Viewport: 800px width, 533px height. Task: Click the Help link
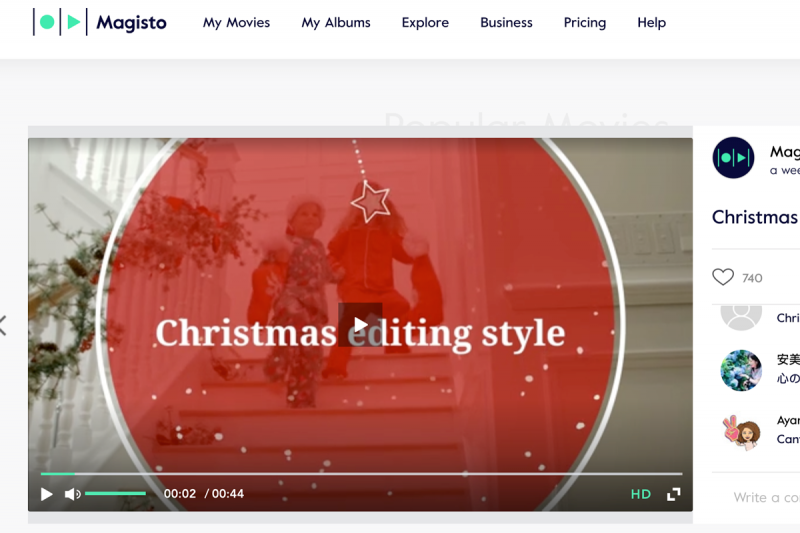[x=651, y=22]
